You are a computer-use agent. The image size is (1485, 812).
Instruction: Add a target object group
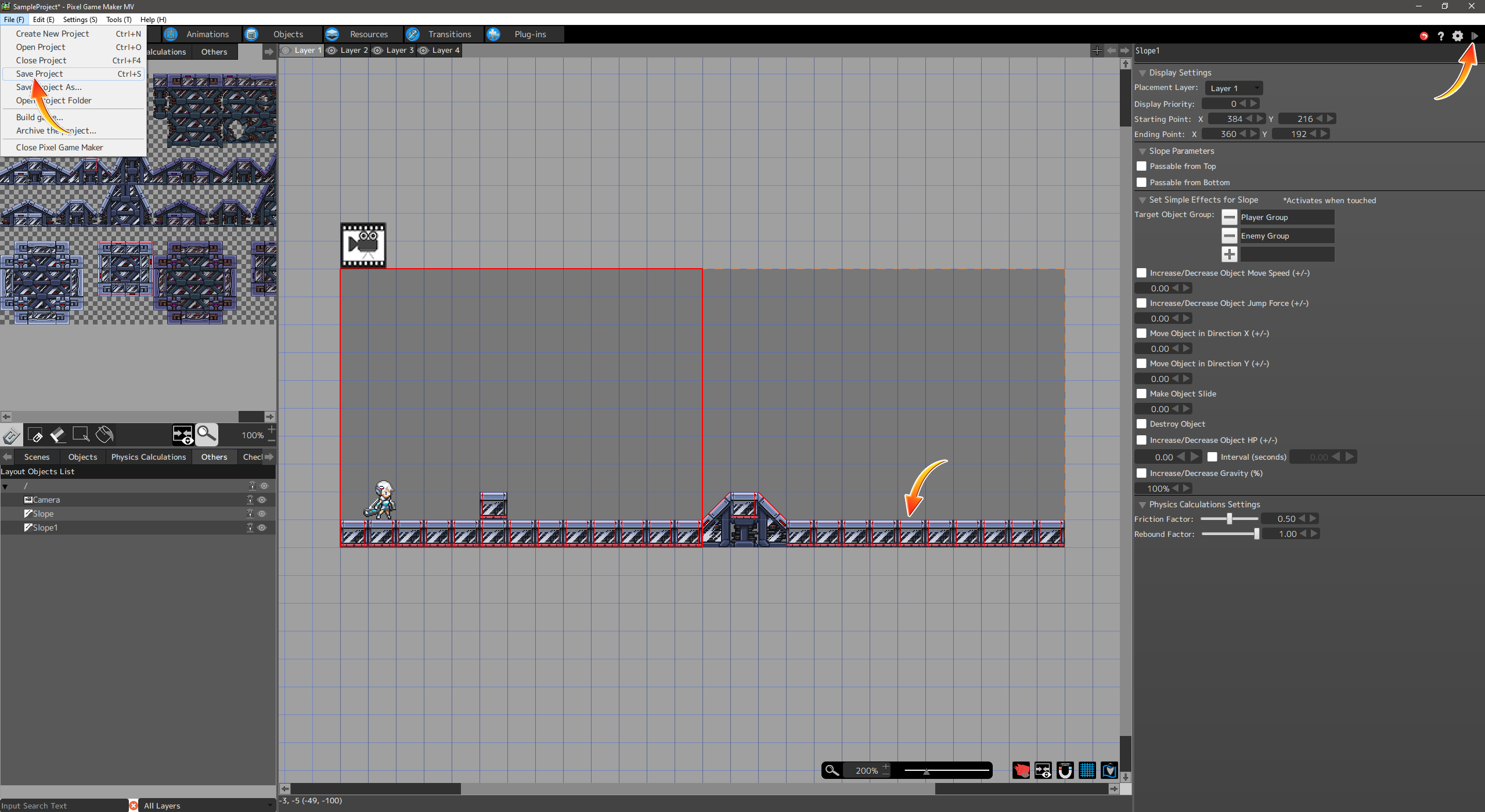pyautogui.click(x=1229, y=254)
